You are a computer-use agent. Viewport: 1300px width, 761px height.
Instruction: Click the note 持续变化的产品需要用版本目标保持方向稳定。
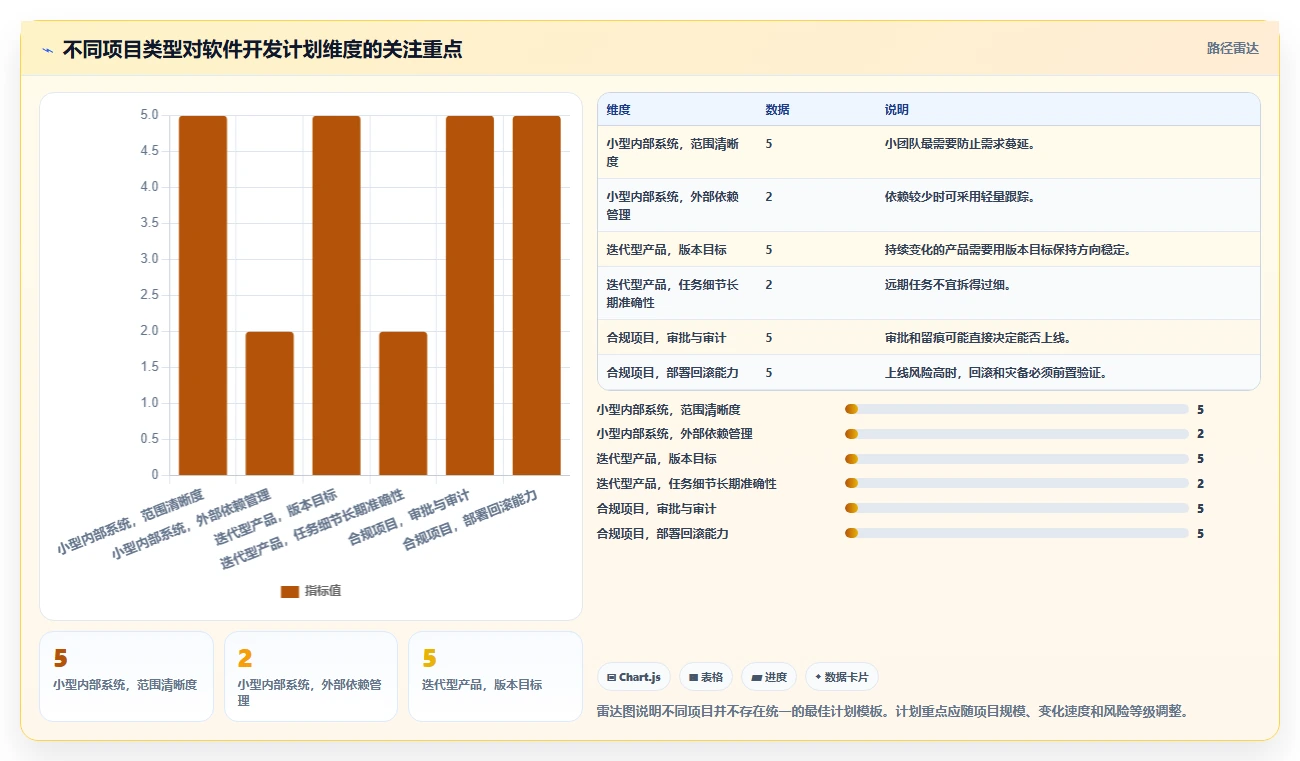click(1008, 250)
